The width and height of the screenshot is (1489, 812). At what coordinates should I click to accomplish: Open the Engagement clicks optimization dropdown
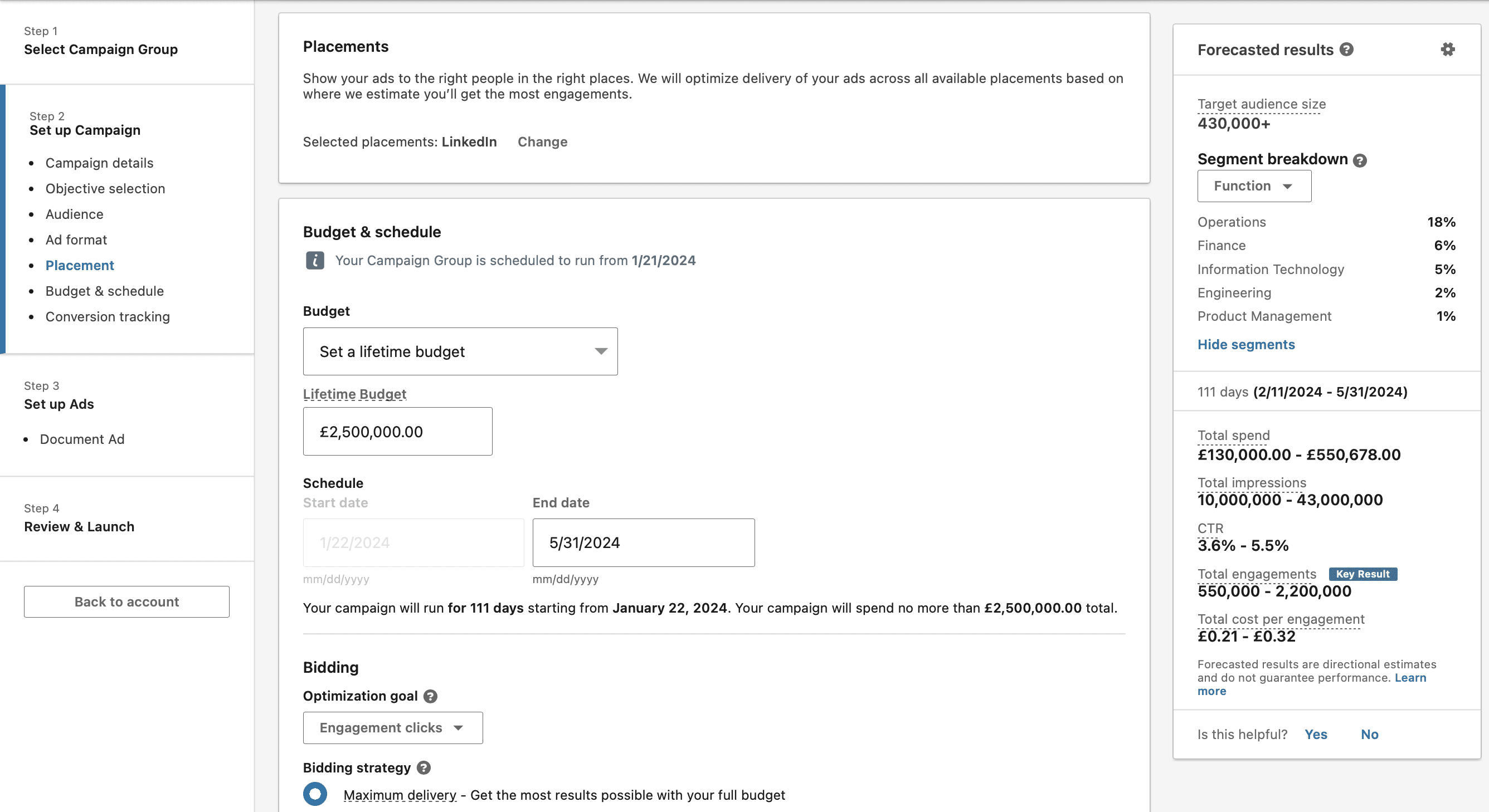point(392,728)
